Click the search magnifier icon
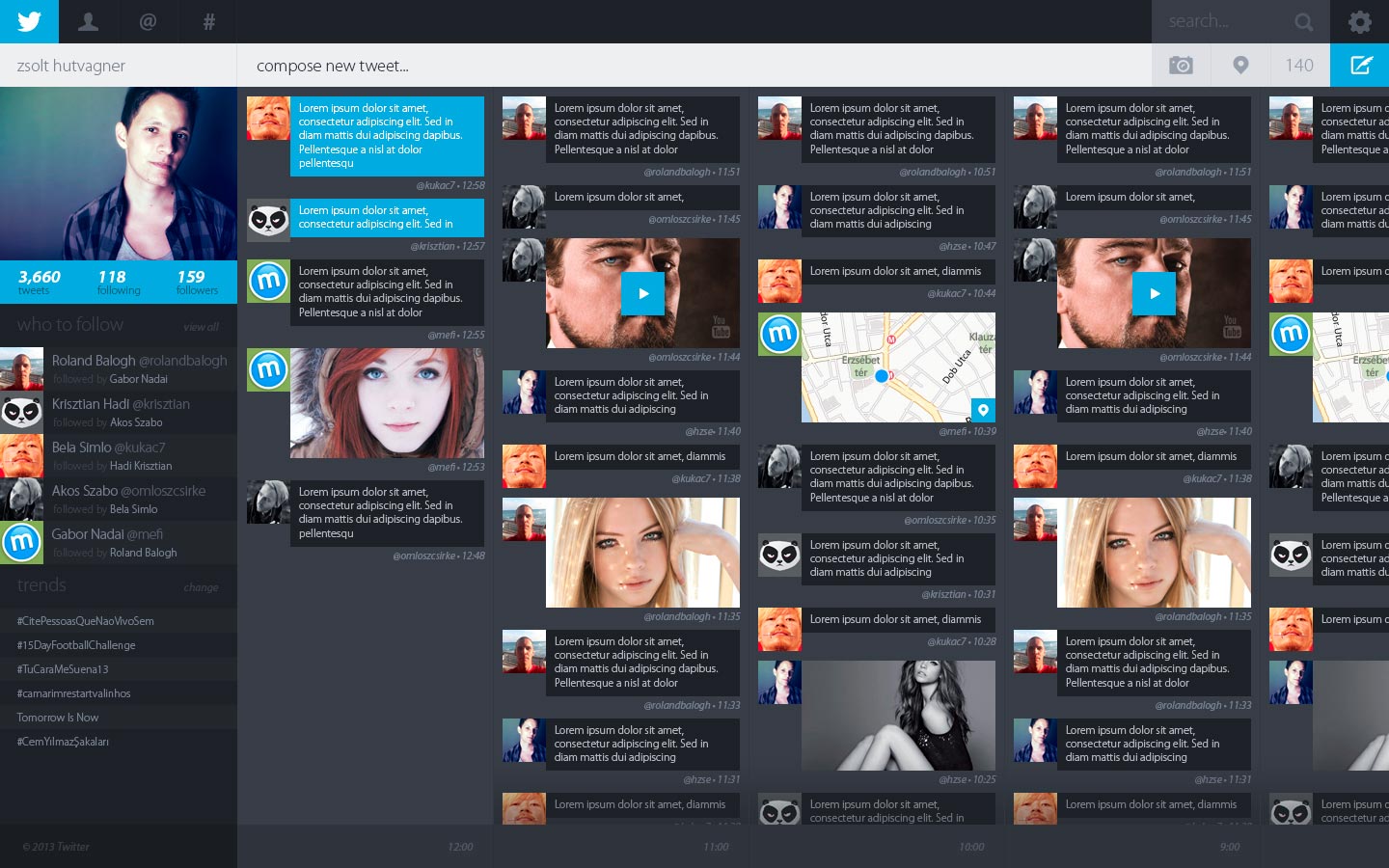 click(x=1303, y=21)
